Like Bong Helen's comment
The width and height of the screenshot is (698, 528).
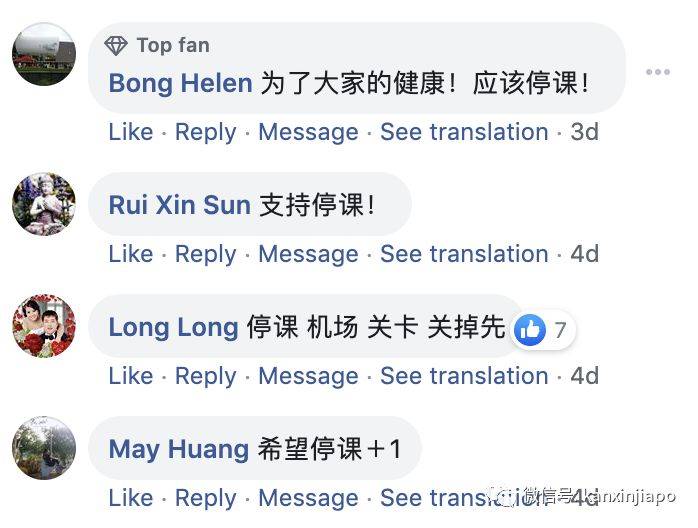(131, 132)
